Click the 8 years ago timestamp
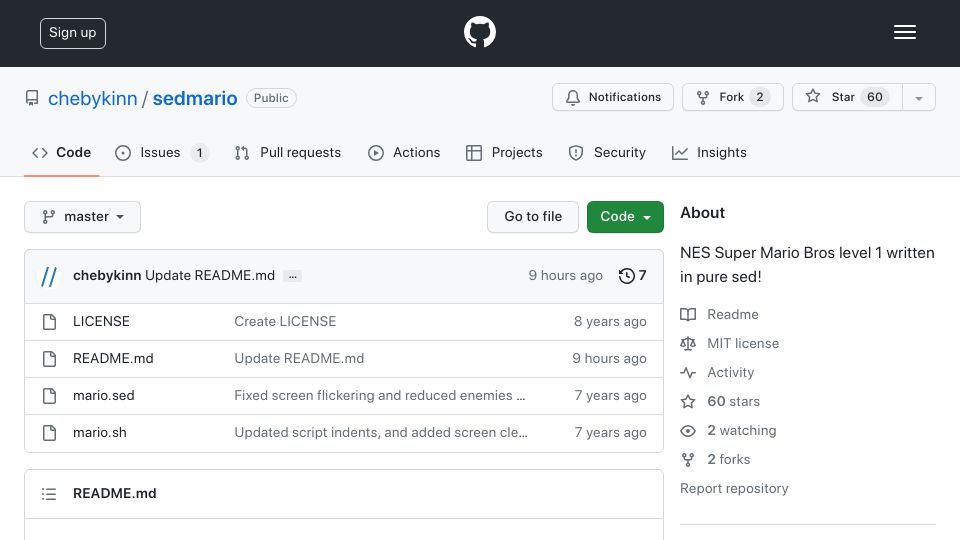 point(610,321)
